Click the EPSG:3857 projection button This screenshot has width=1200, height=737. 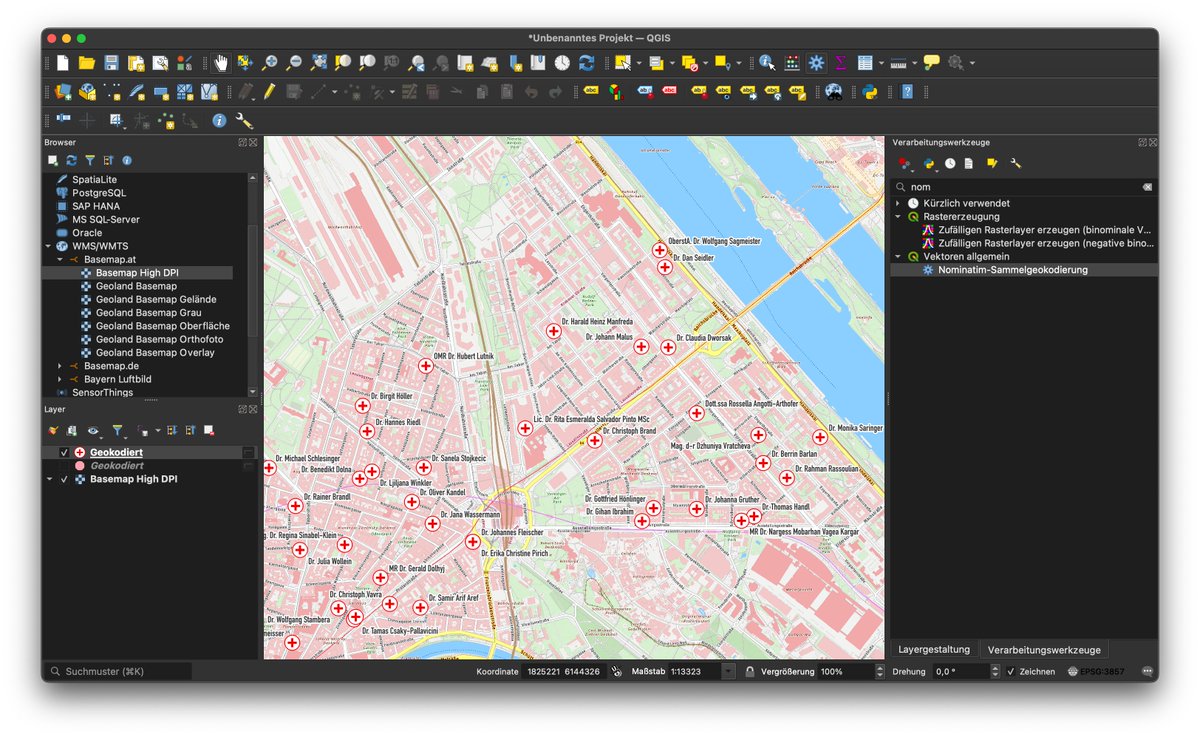pos(1095,671)
